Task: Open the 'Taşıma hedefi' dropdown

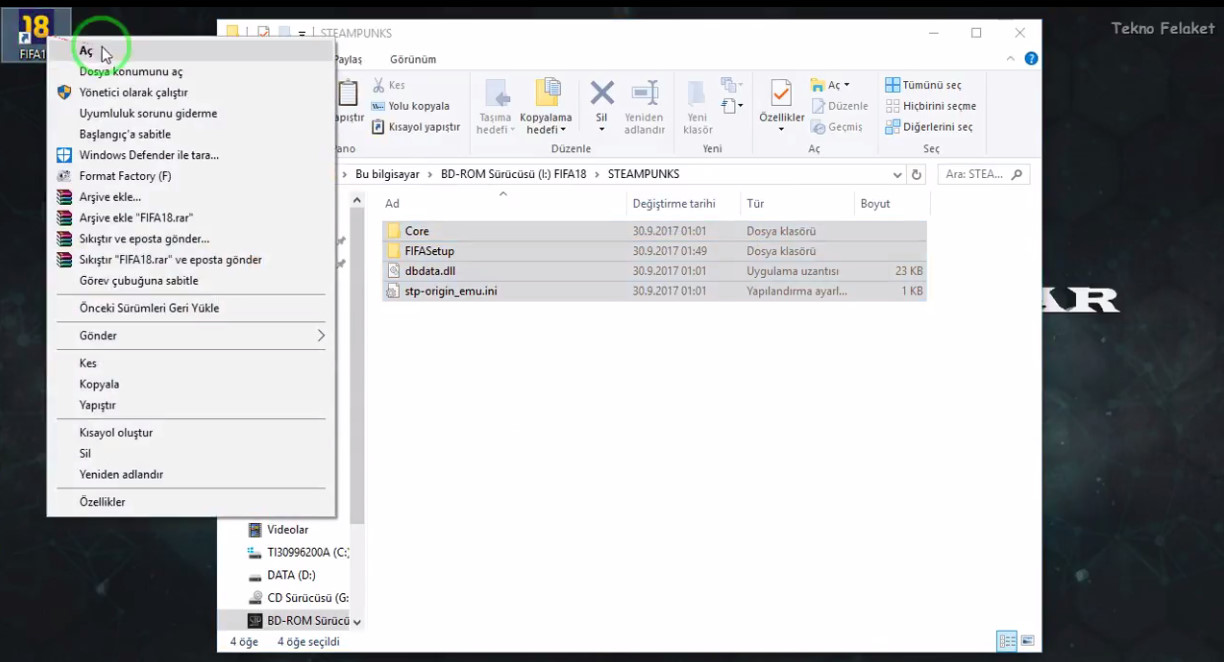Action: pos(496,107)
